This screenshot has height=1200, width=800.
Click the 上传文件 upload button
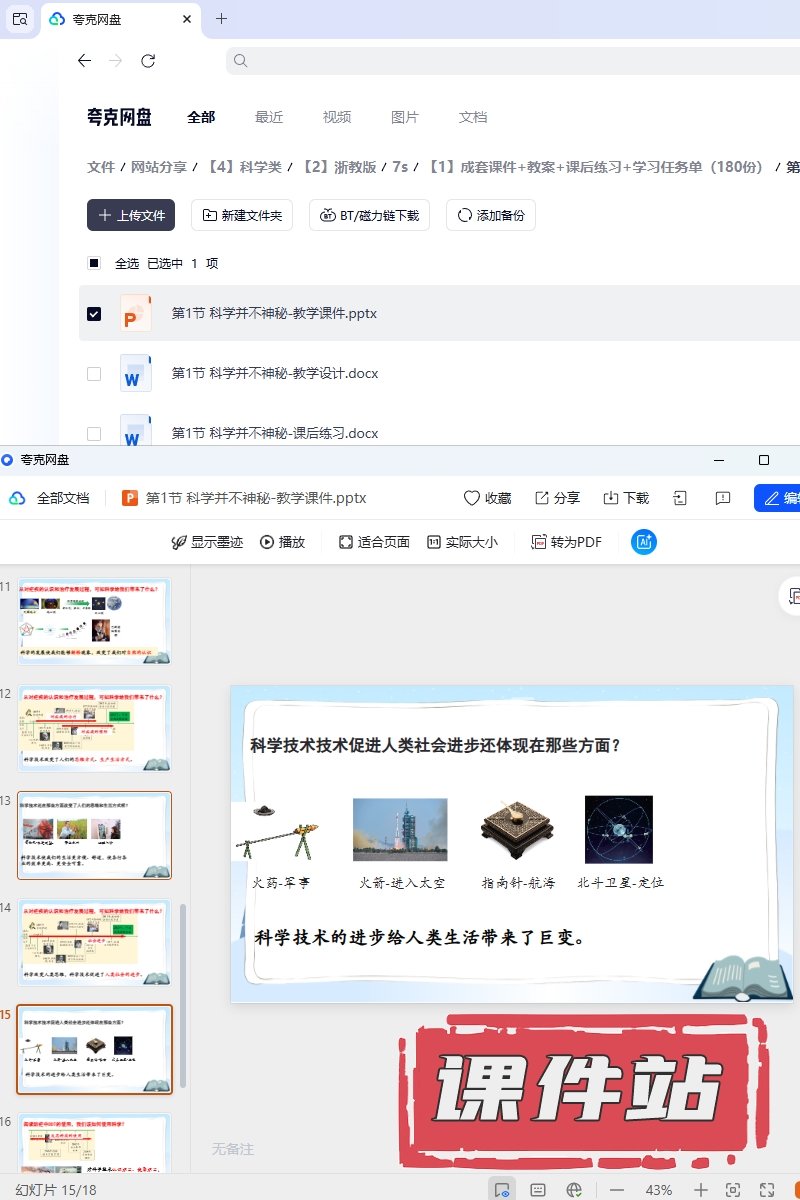click(131, 215)
